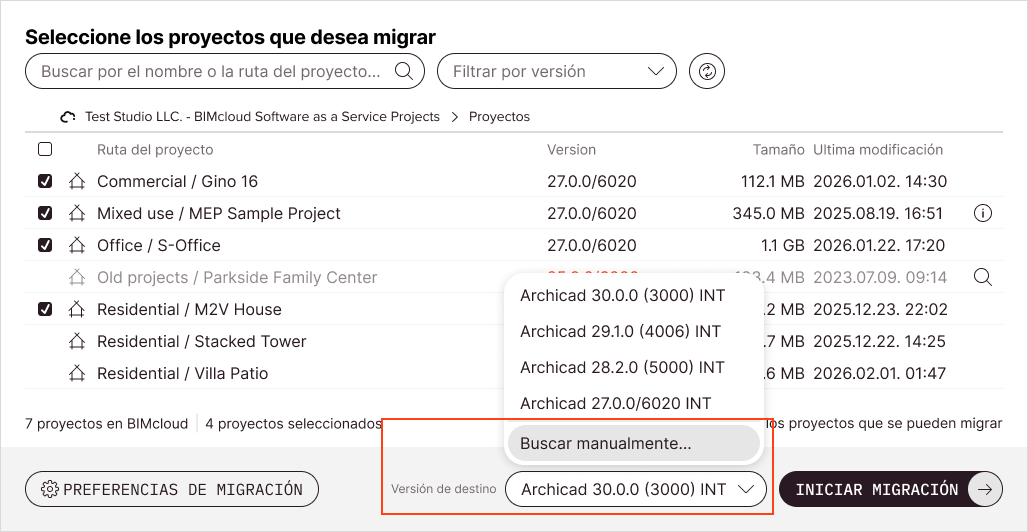Click the date 2026.02.01. 01:47
Screen dimensions: 1028x532
click(x=879, y=373)
